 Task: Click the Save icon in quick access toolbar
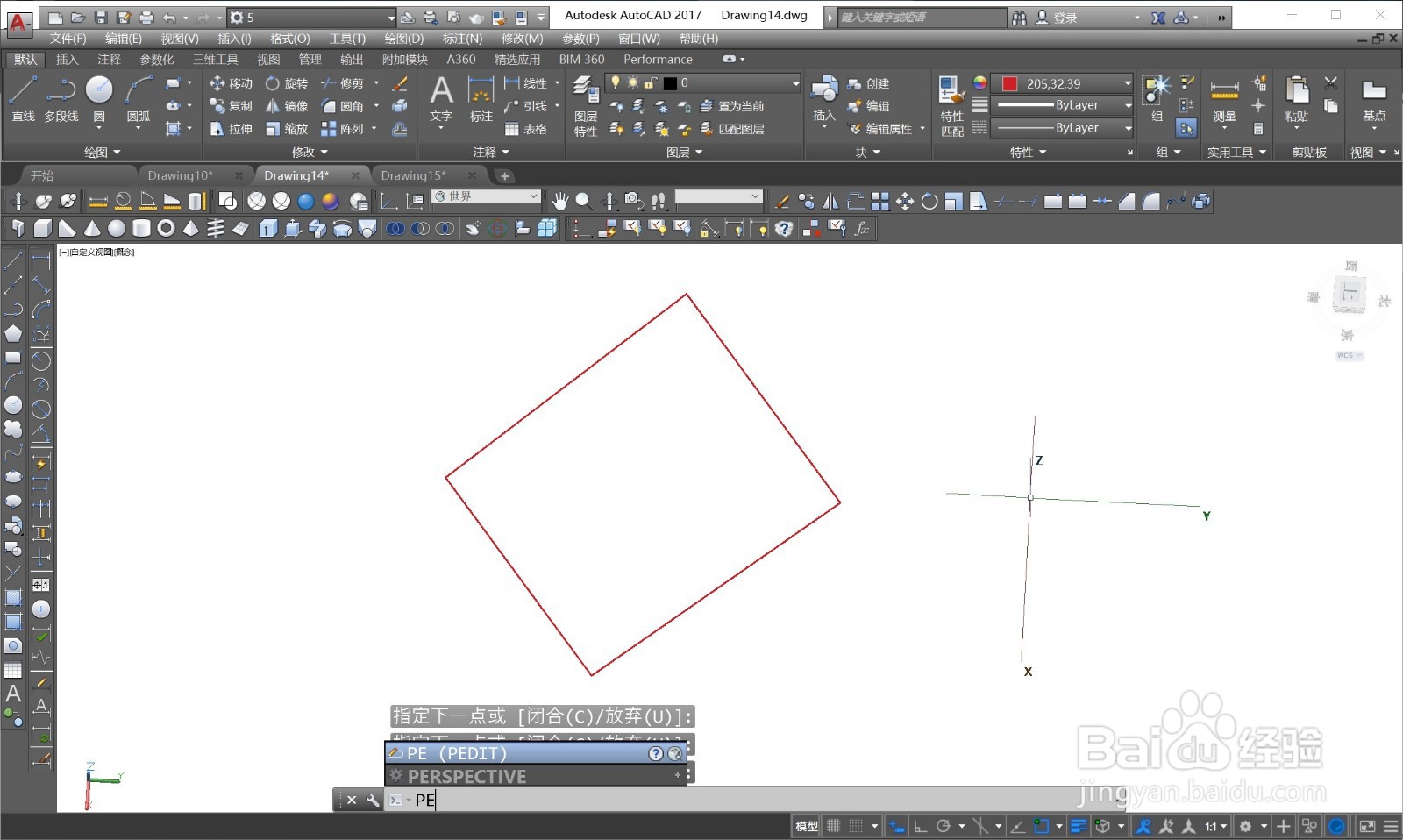100,18
